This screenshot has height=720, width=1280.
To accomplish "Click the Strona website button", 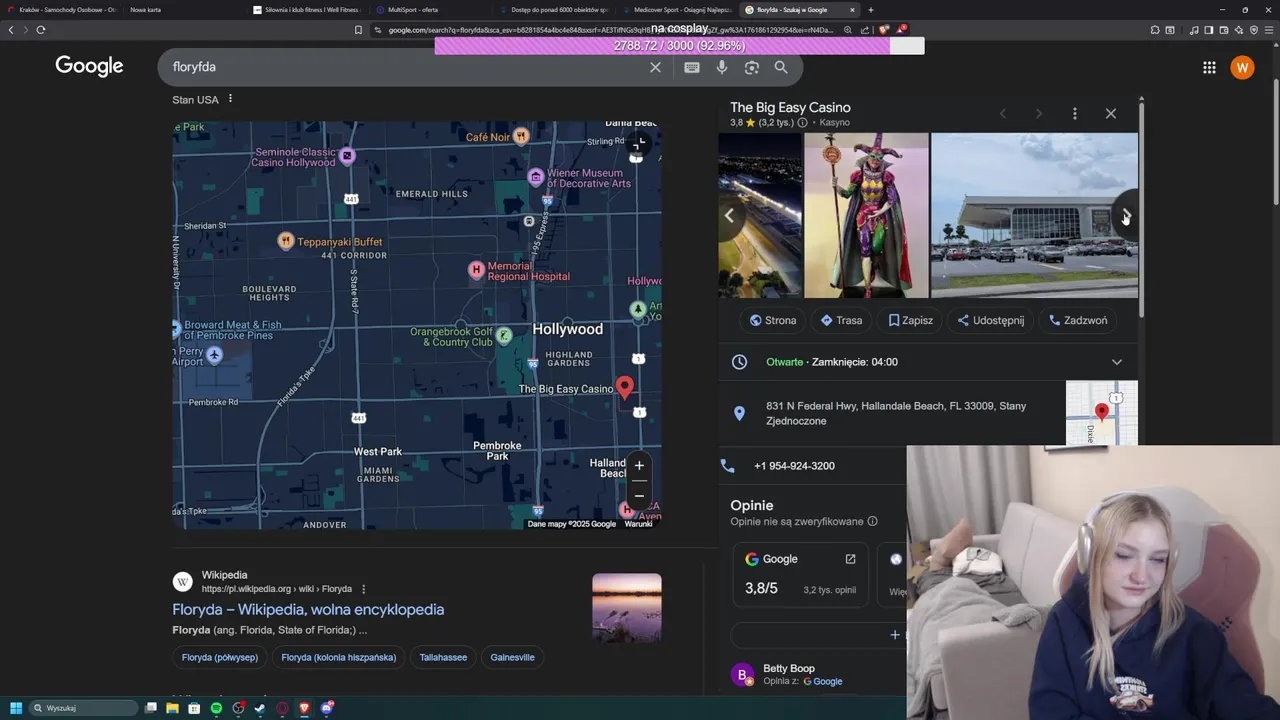I will coord(773,320).
